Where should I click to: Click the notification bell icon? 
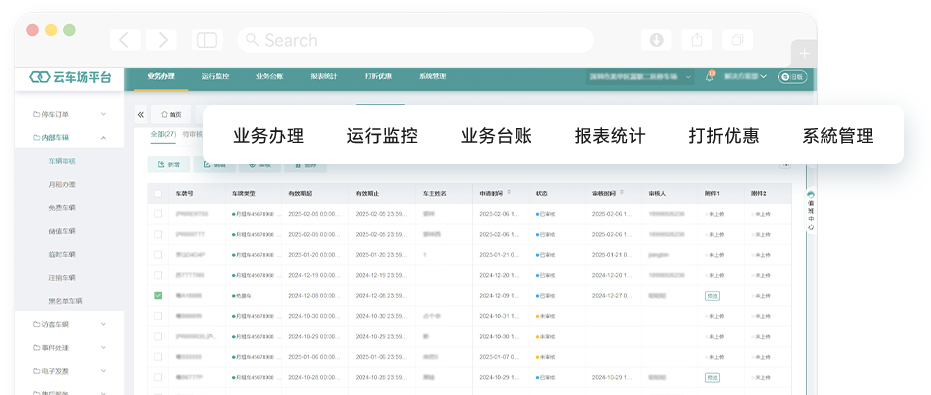point(710,77)
